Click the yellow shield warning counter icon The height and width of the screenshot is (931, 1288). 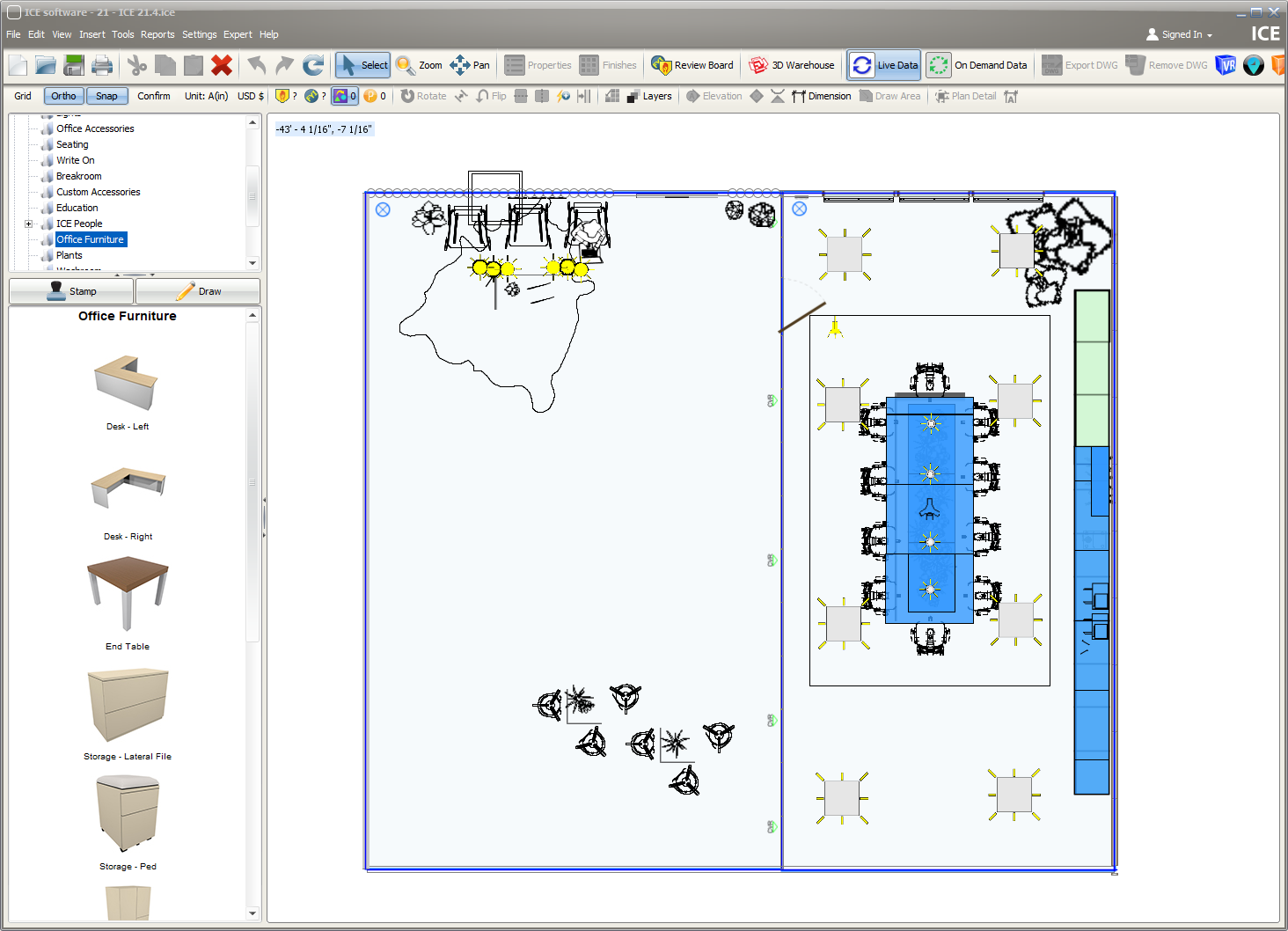(282, 96)
